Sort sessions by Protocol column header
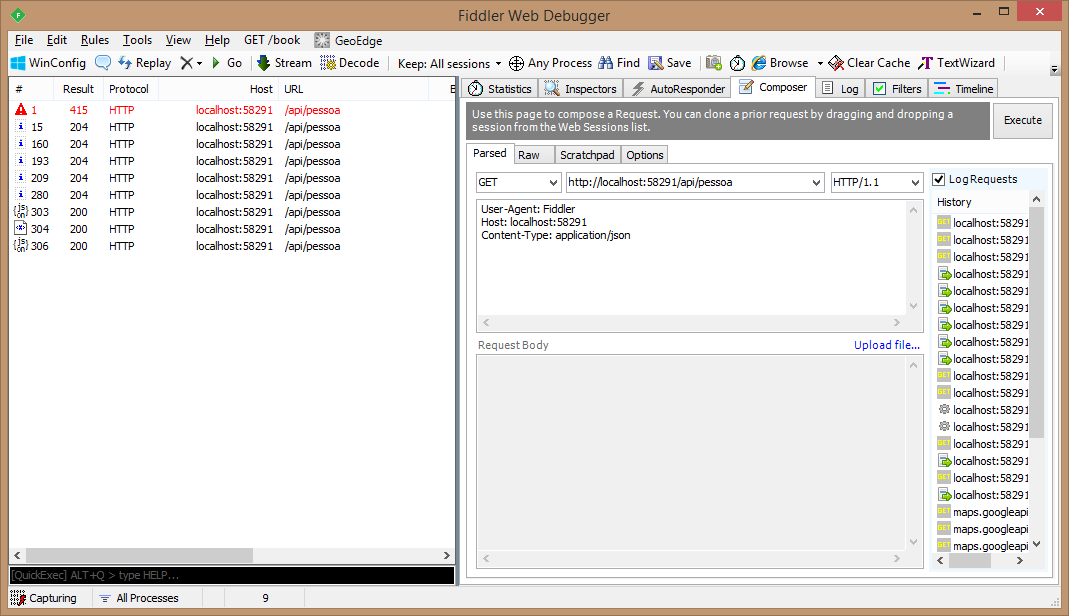The height and width of the screenshot is (616, 1069). (129, 89)
